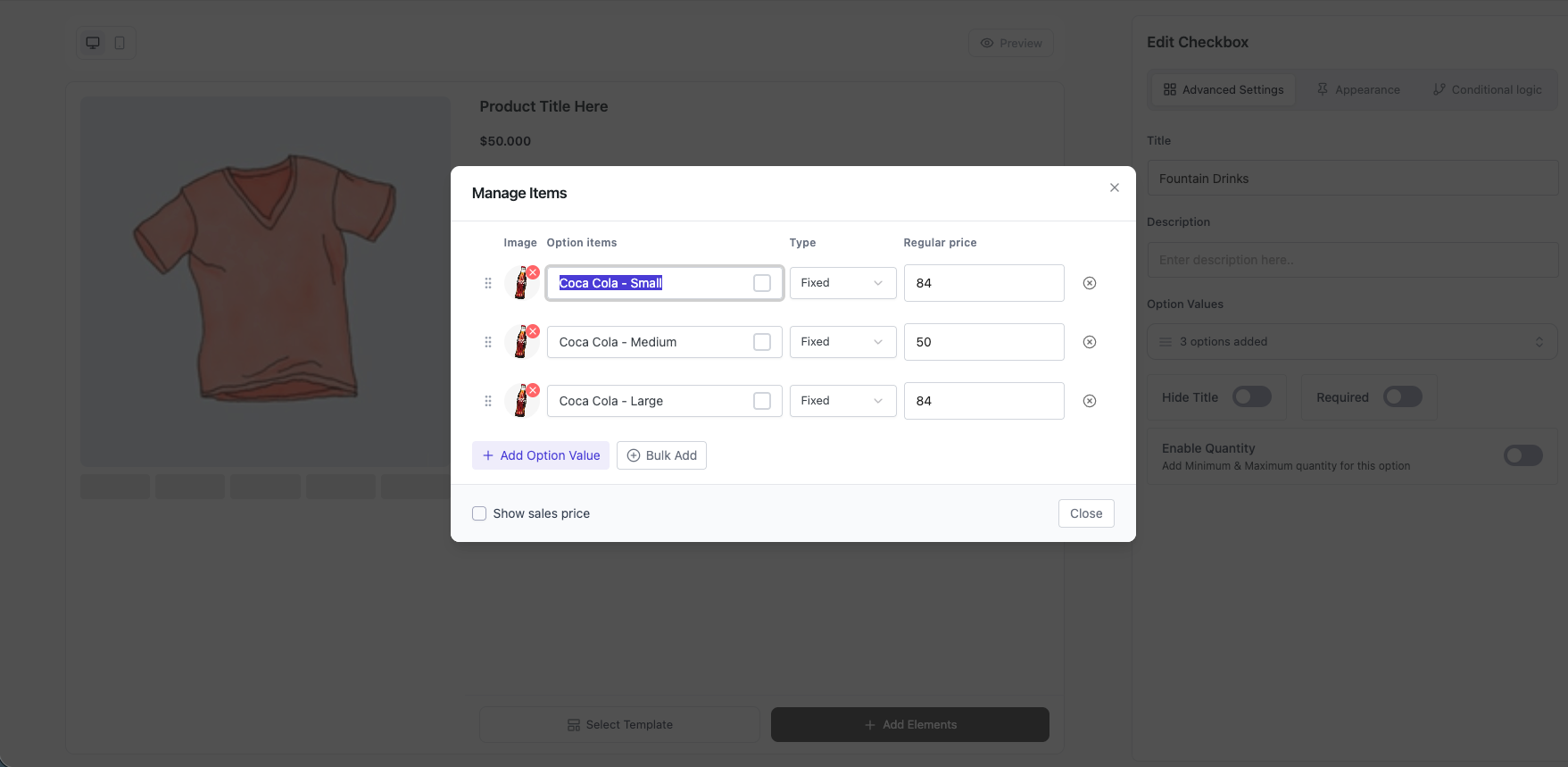1568x767 pixels.
Task: Open the Conditional logic tab
Action: pyautogui.click(x=1487, y=89)
